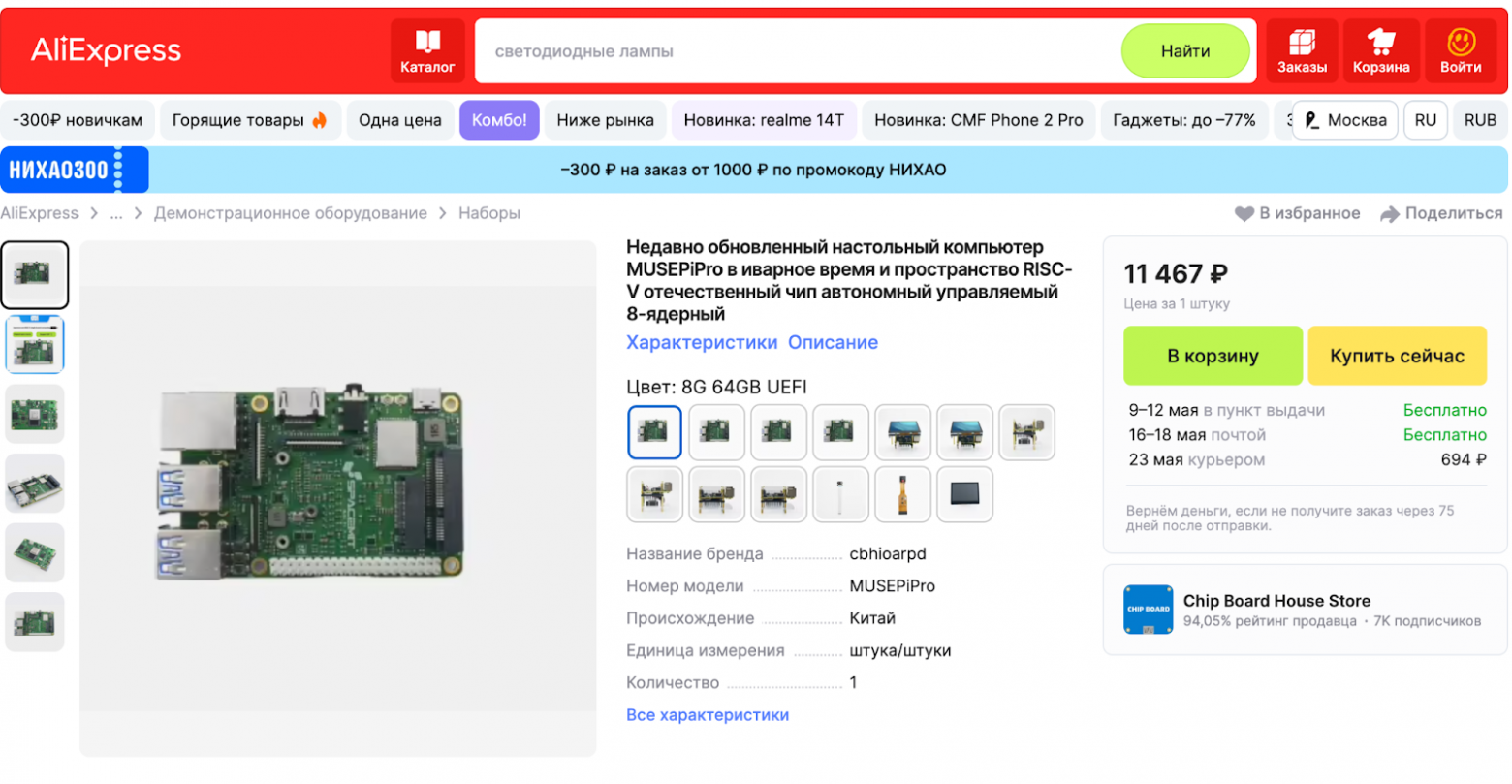1512x784 pixels.
Task: Select the black screen variant option
Action: [965, 493]
